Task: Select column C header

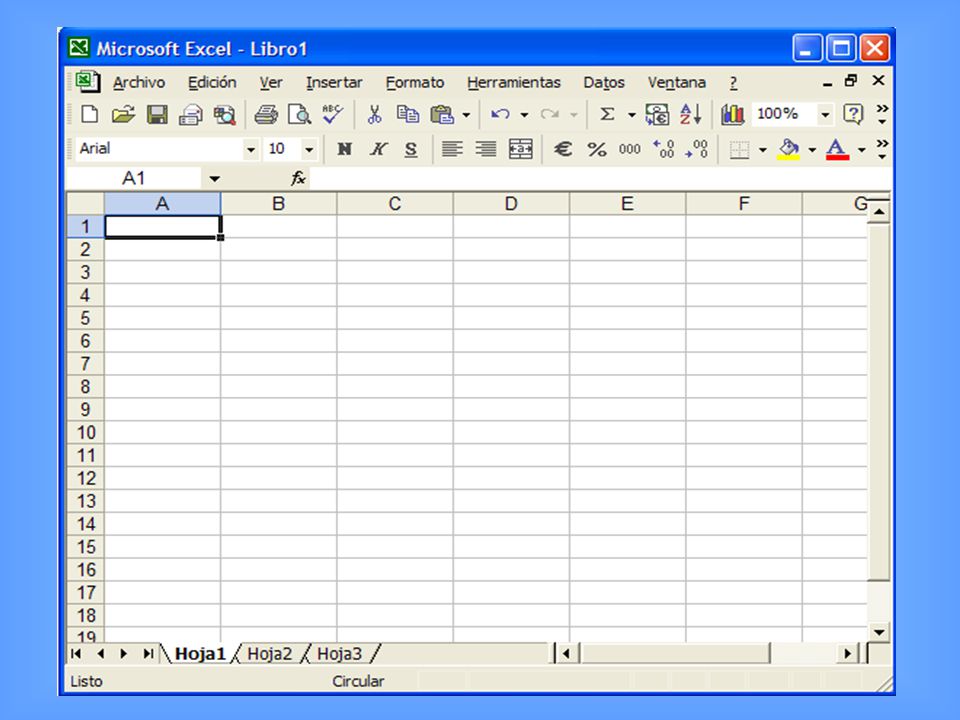Action: 395,203
